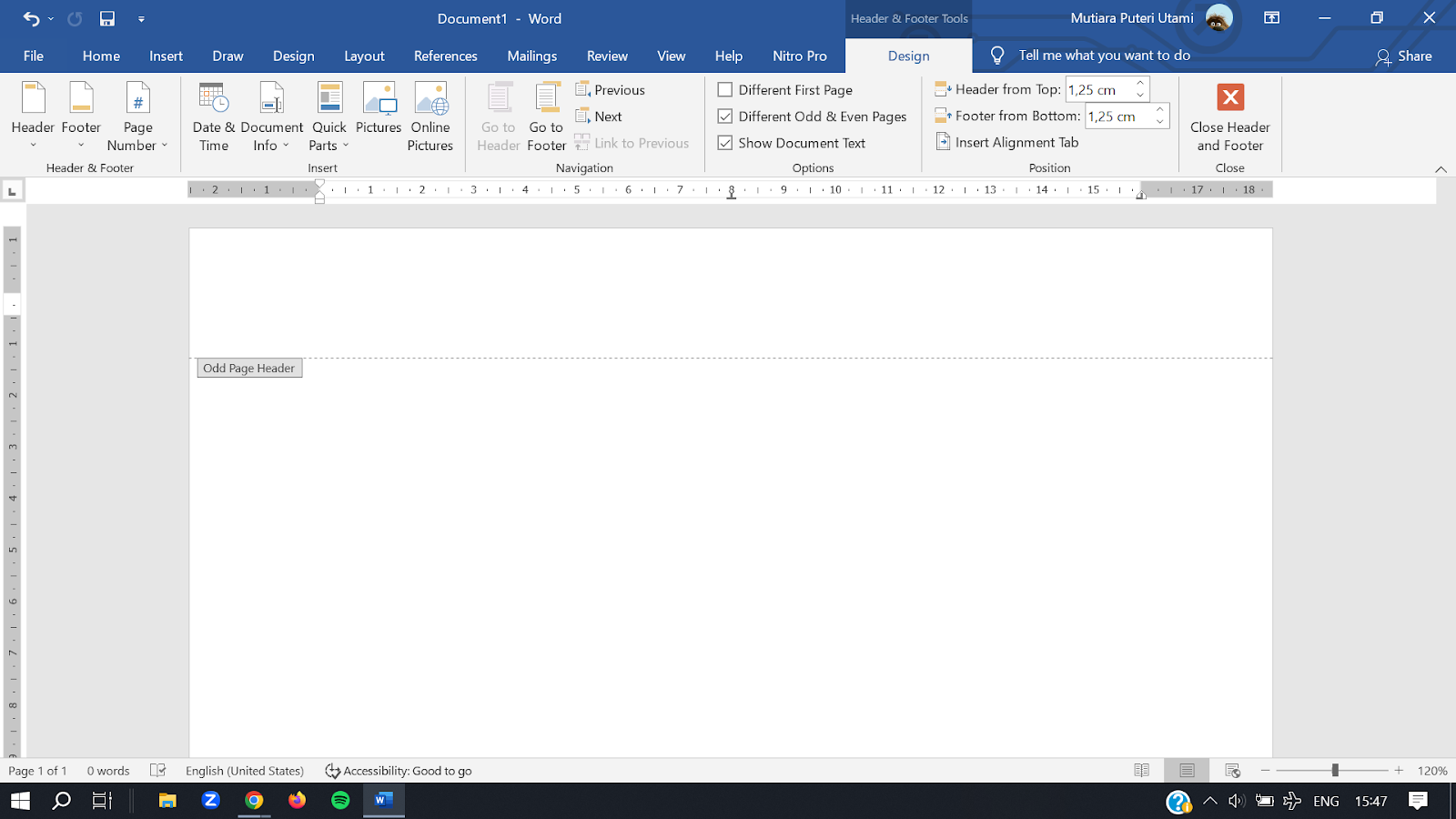Open Header dropdown gallery
This screenshot has height=819, width=1456.
33,116
